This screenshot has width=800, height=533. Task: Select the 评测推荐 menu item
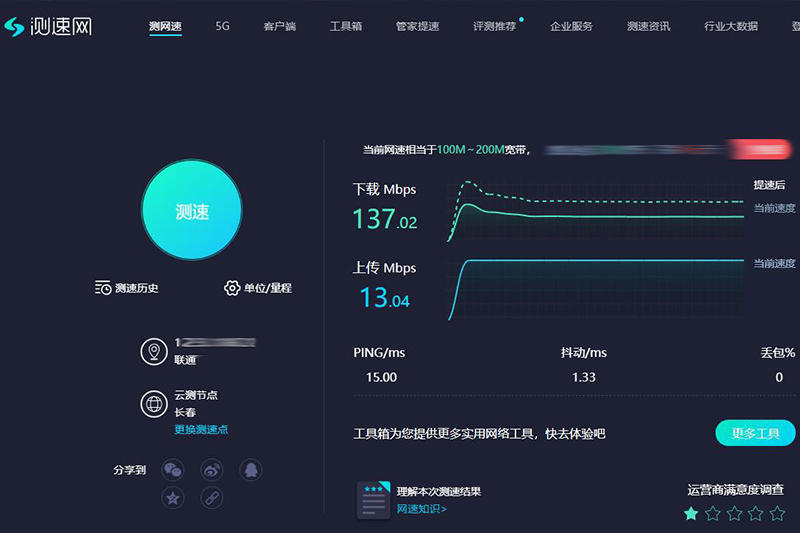pyautogui.click(x=494, y=26)
